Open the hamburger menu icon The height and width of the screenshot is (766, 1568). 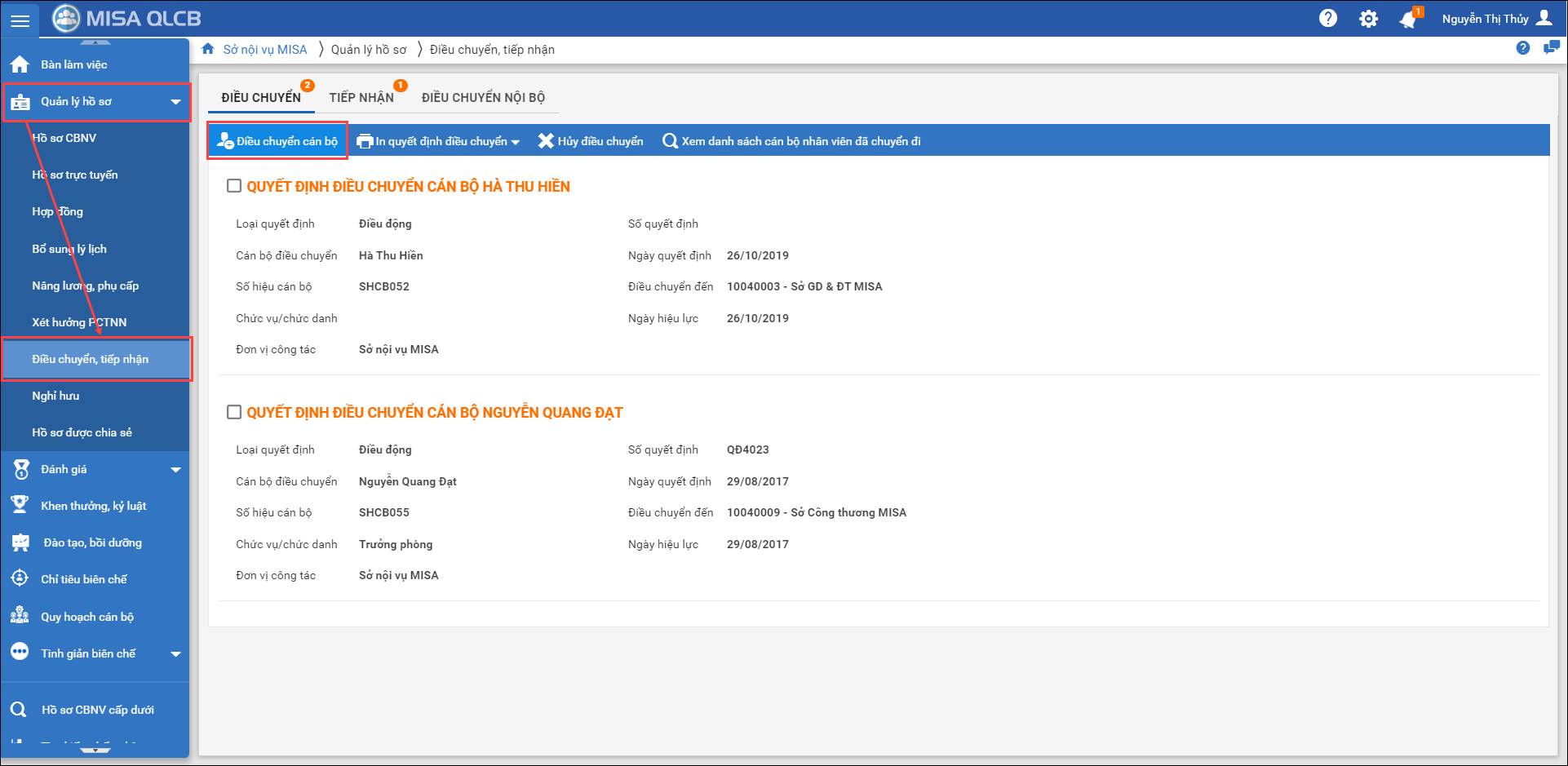pos(20,20)
